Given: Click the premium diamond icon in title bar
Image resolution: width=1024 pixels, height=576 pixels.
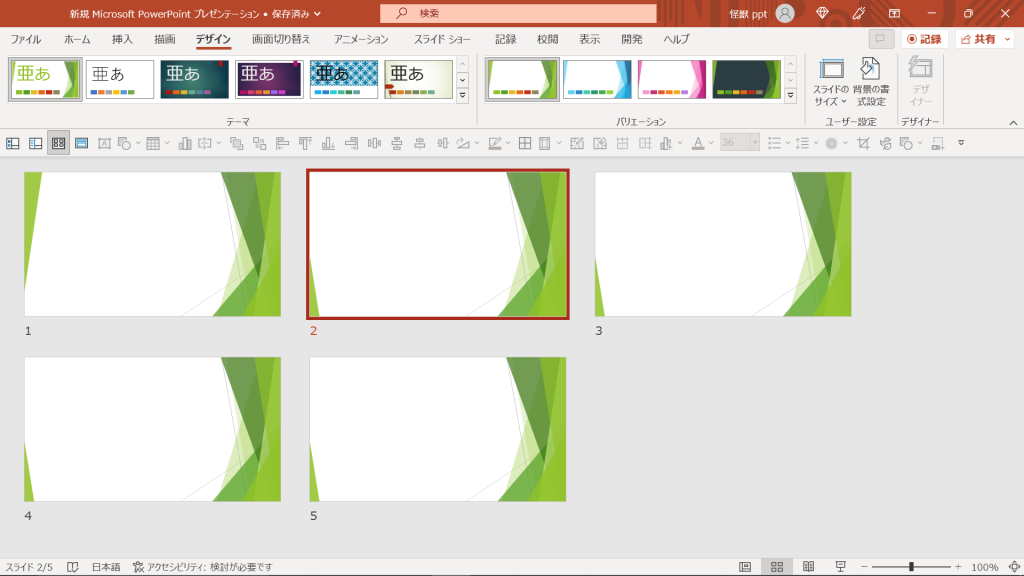Looking at the screenshot, I should point(822,13).
